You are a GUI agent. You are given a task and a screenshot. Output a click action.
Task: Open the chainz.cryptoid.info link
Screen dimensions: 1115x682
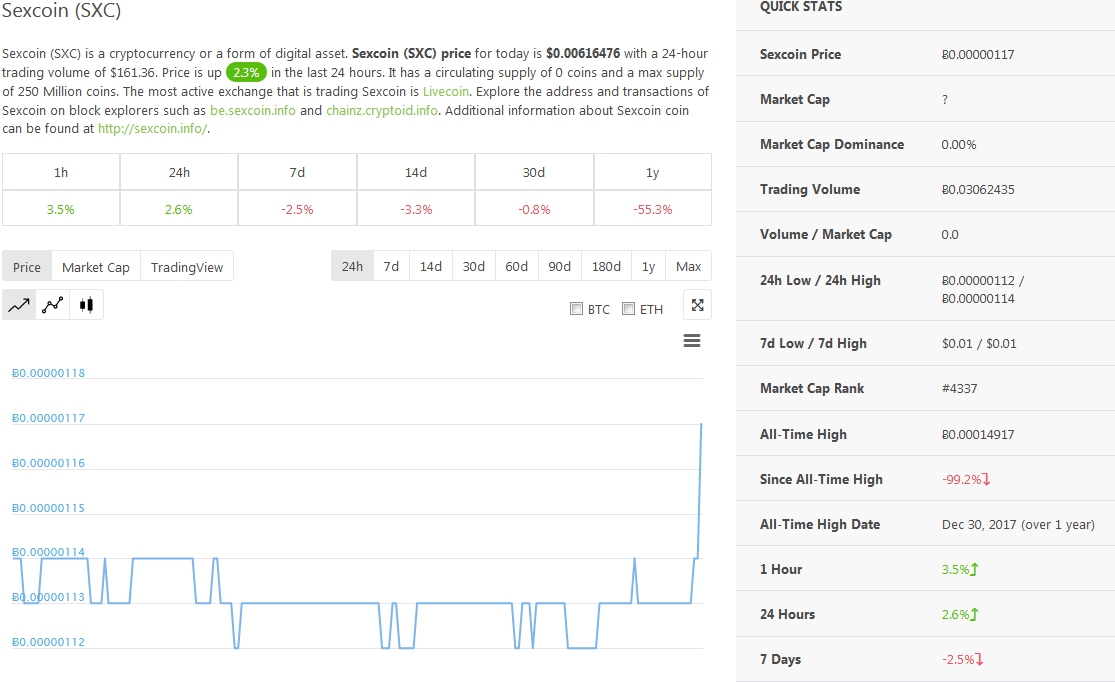pyautogui.click(x=382, y=110)
